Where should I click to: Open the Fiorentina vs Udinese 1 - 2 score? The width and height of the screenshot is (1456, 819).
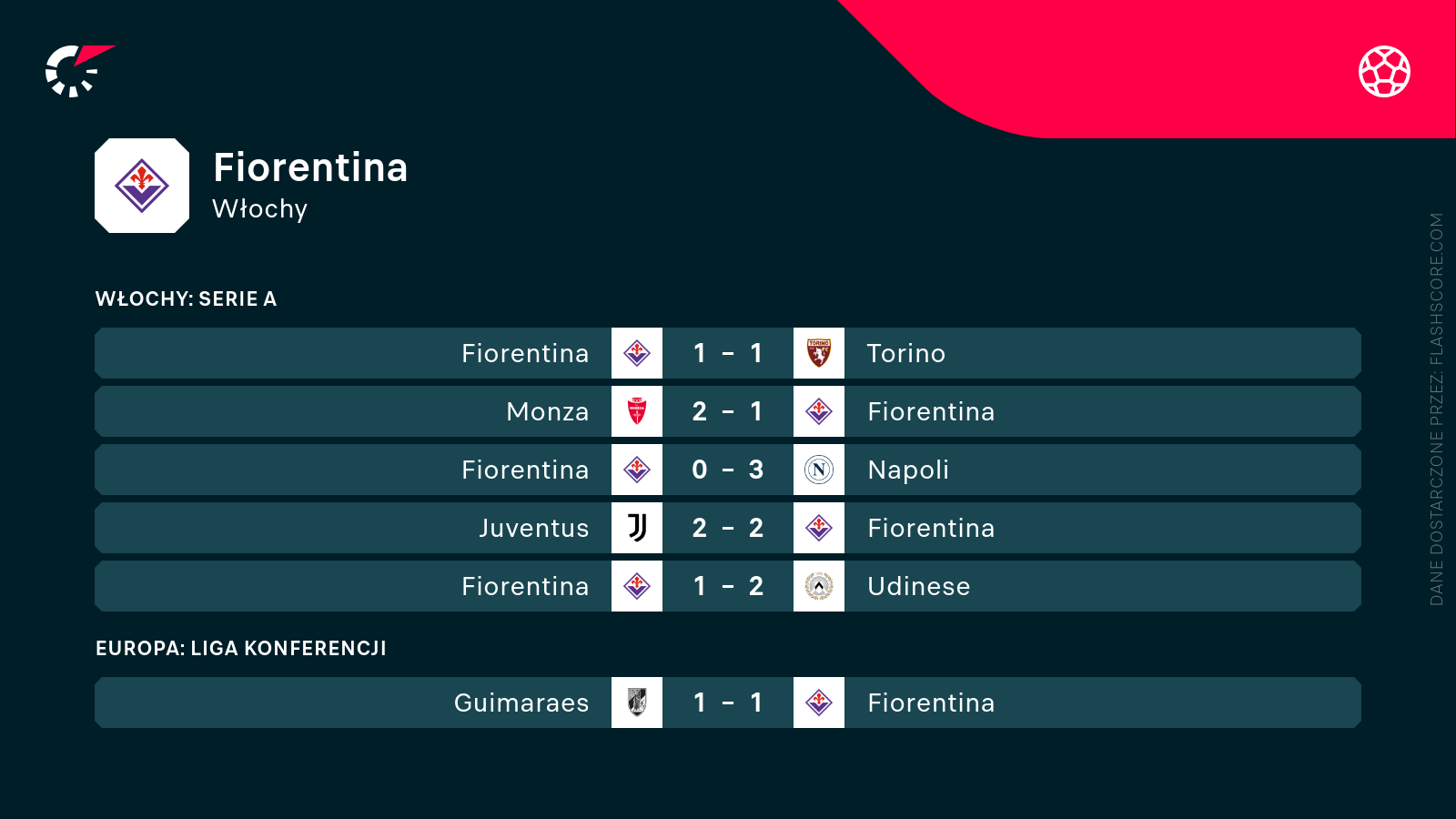[728, 586]
